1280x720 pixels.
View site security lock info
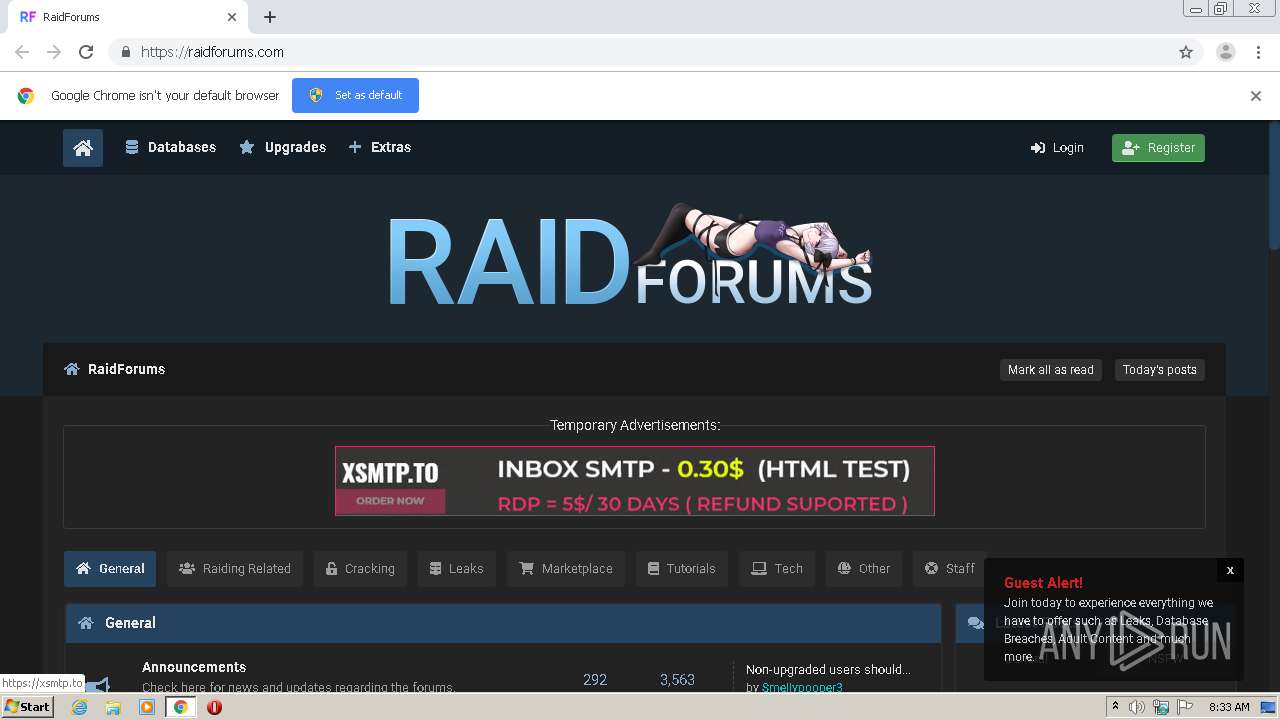(125, 52)
